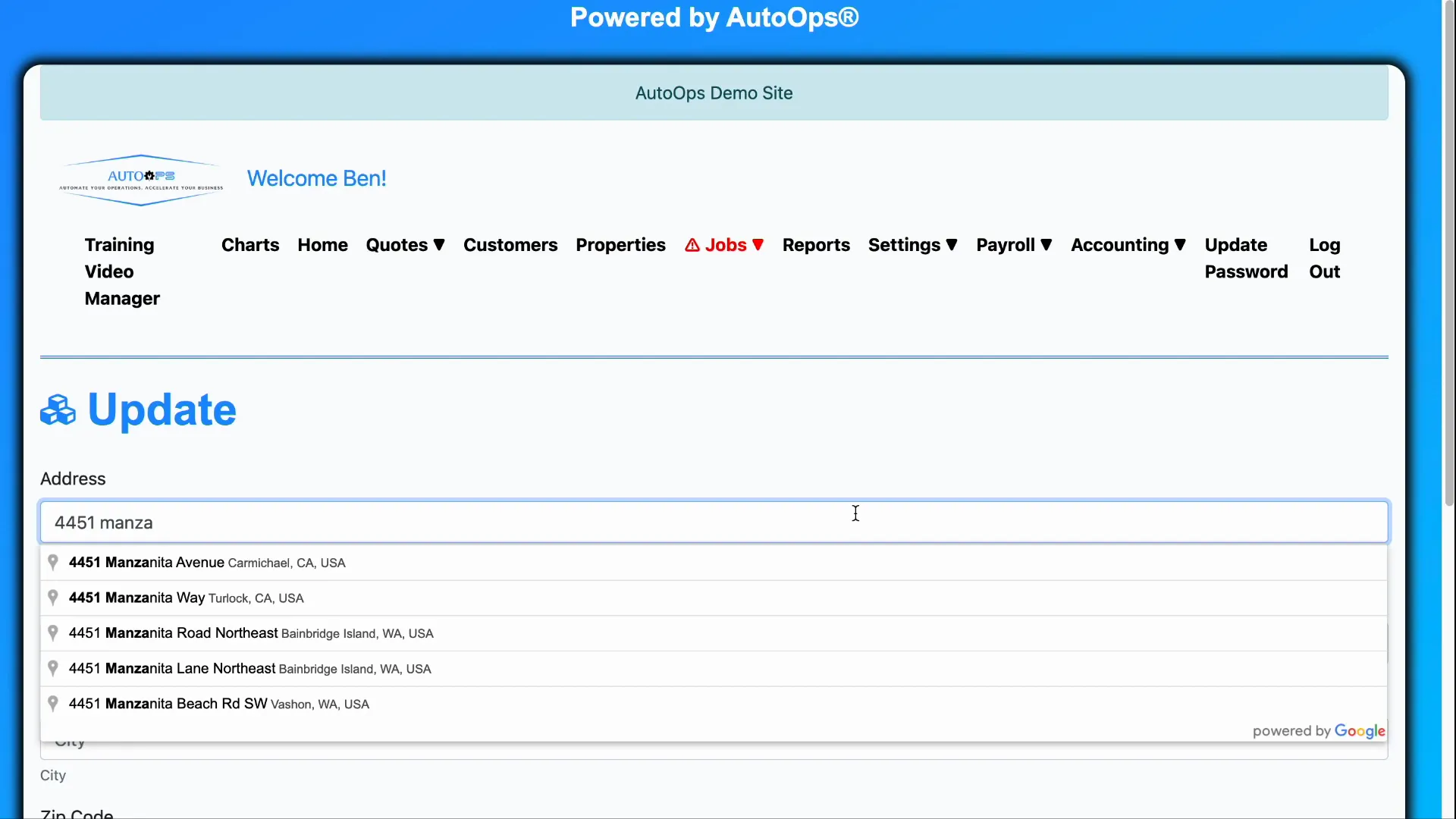Click inside the Address input field
The height and width of the screenshot is (819, 1456).
[714, 522]
